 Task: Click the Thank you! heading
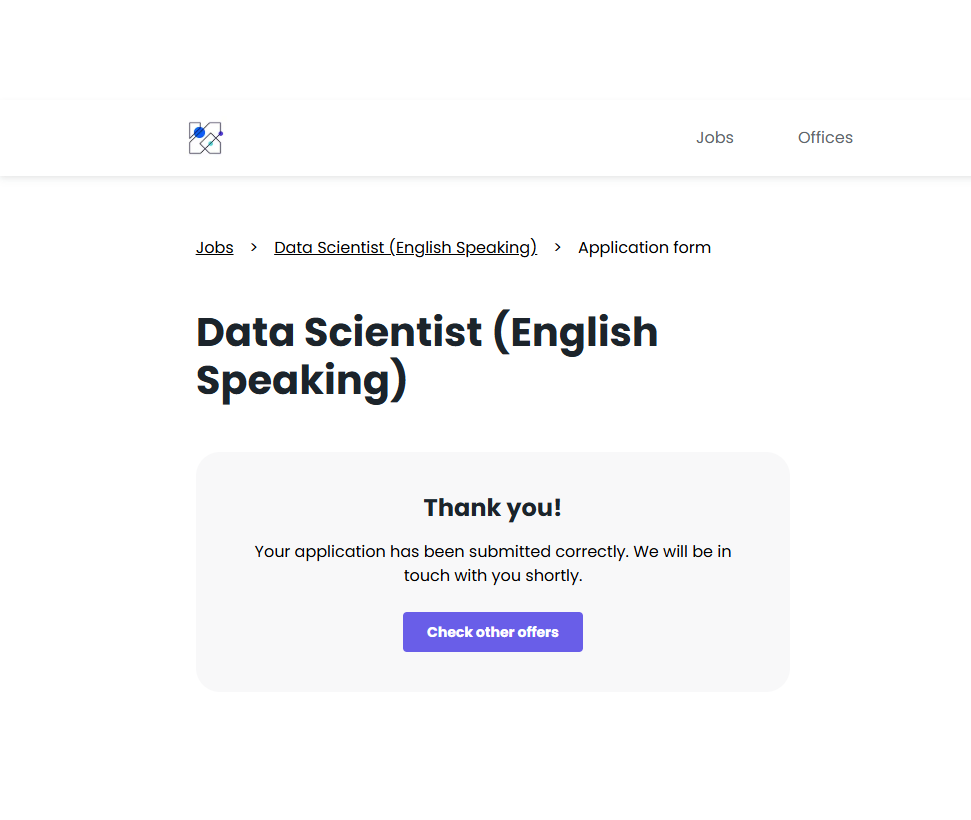pyautogui.click(x=493, y=508)
